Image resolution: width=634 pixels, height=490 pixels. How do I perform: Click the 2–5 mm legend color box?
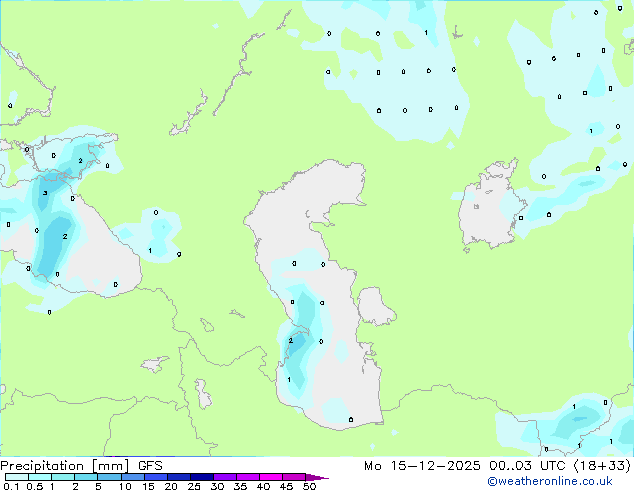coord(86,477)
